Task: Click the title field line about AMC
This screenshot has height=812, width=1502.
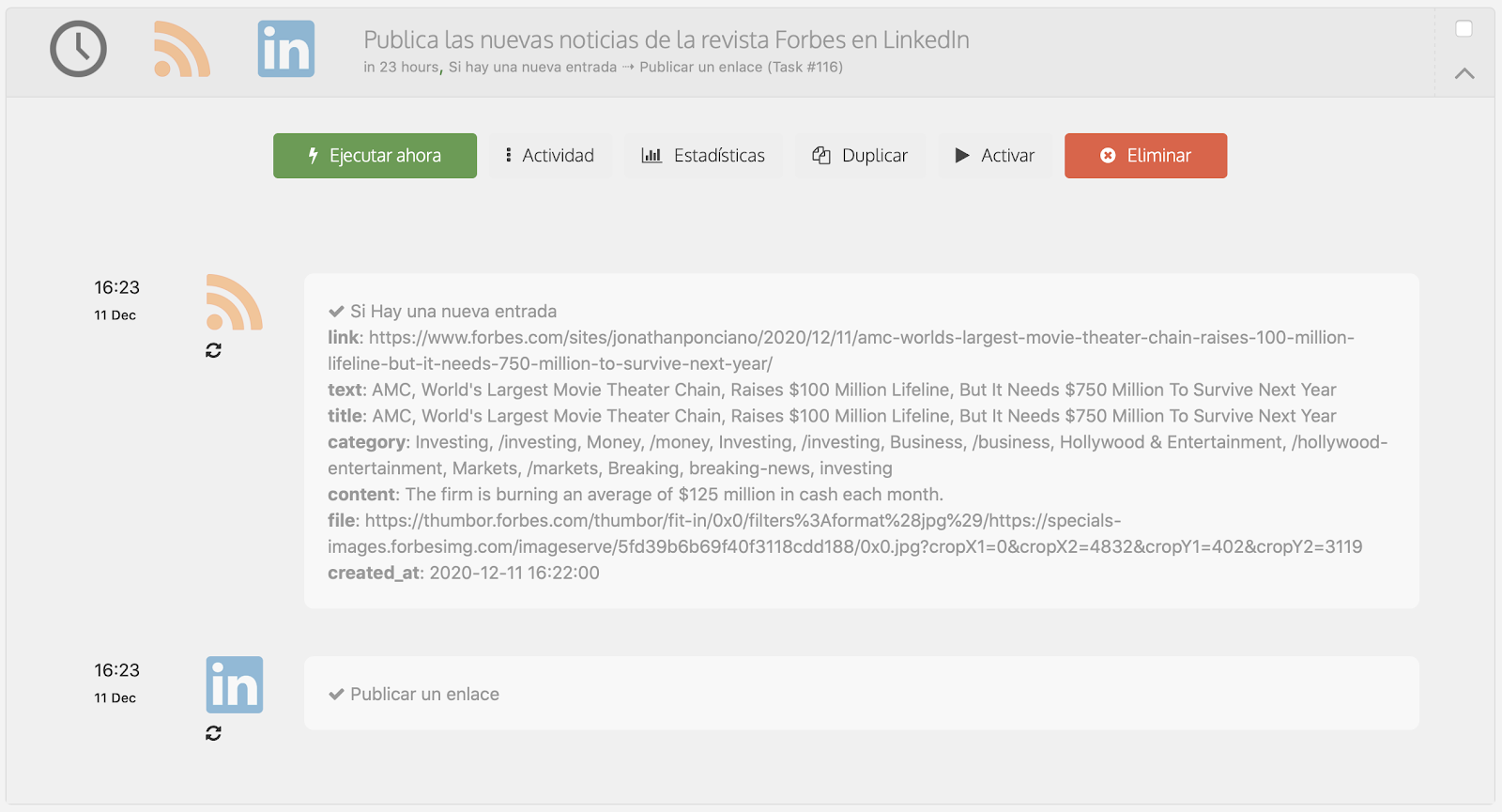Action: point(832,416)
